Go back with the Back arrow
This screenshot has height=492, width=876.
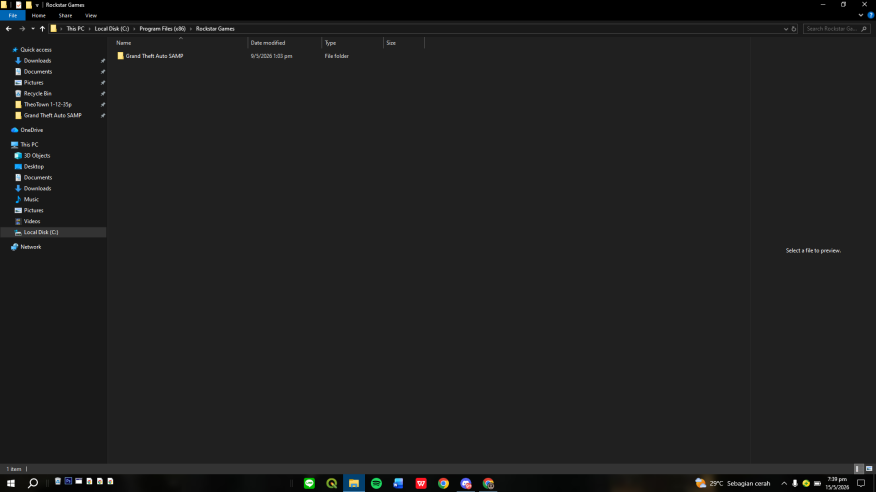click(x=8, y=28)
